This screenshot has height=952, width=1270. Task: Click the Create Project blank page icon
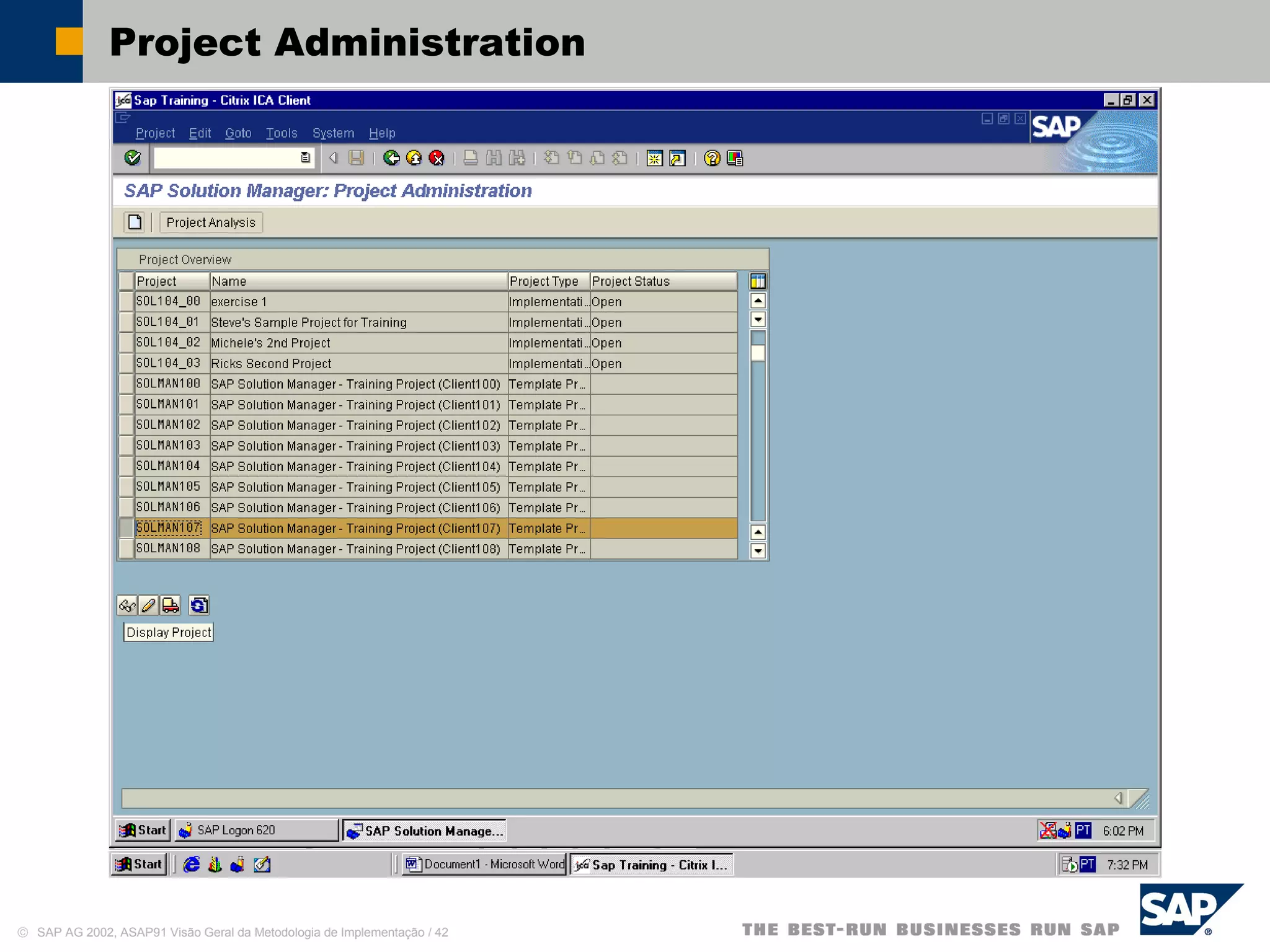[135, 222]
